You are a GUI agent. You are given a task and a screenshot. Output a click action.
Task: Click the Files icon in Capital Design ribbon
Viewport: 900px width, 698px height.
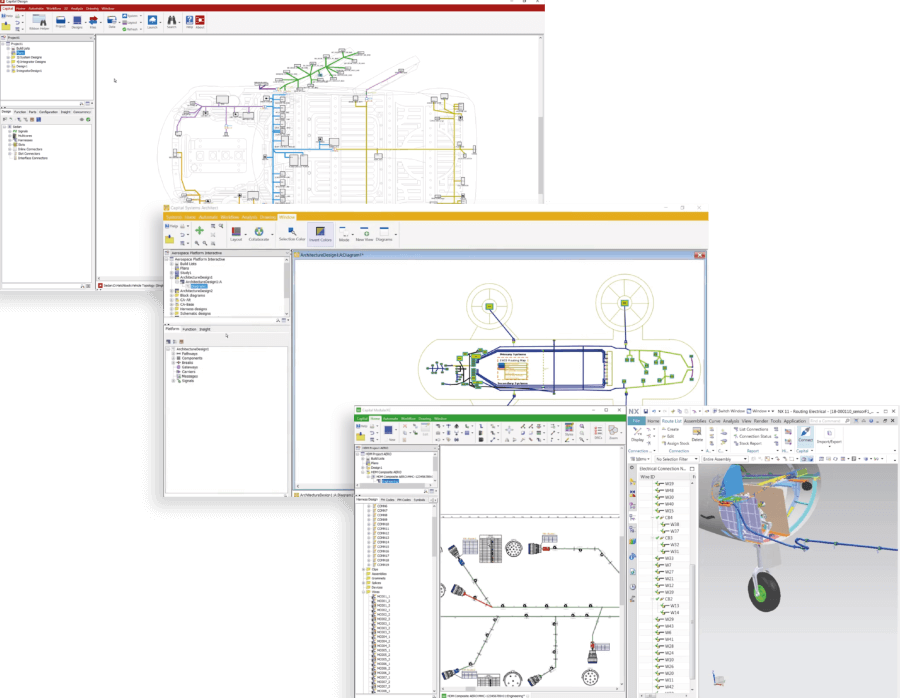(x=93, y=22)
